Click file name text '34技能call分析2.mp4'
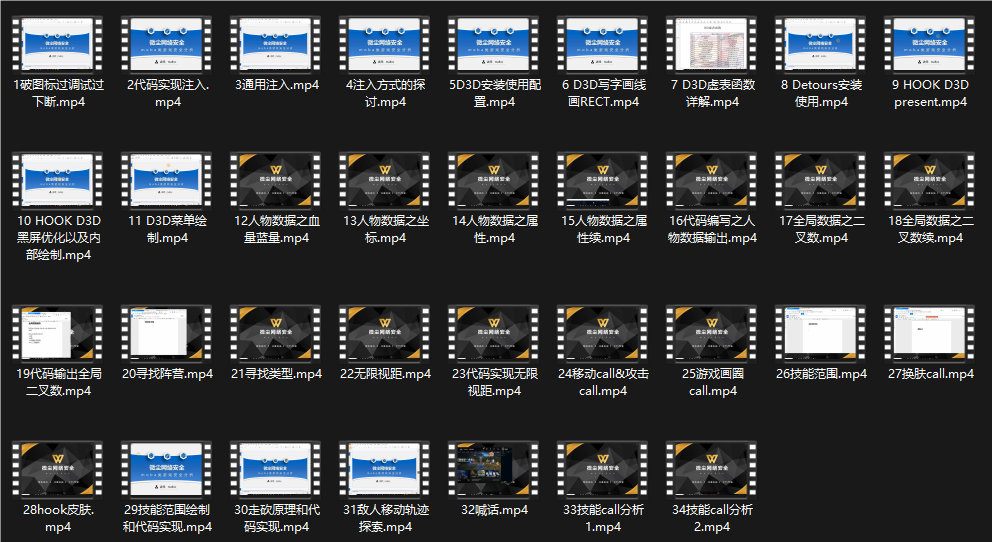 pos(712,519)
